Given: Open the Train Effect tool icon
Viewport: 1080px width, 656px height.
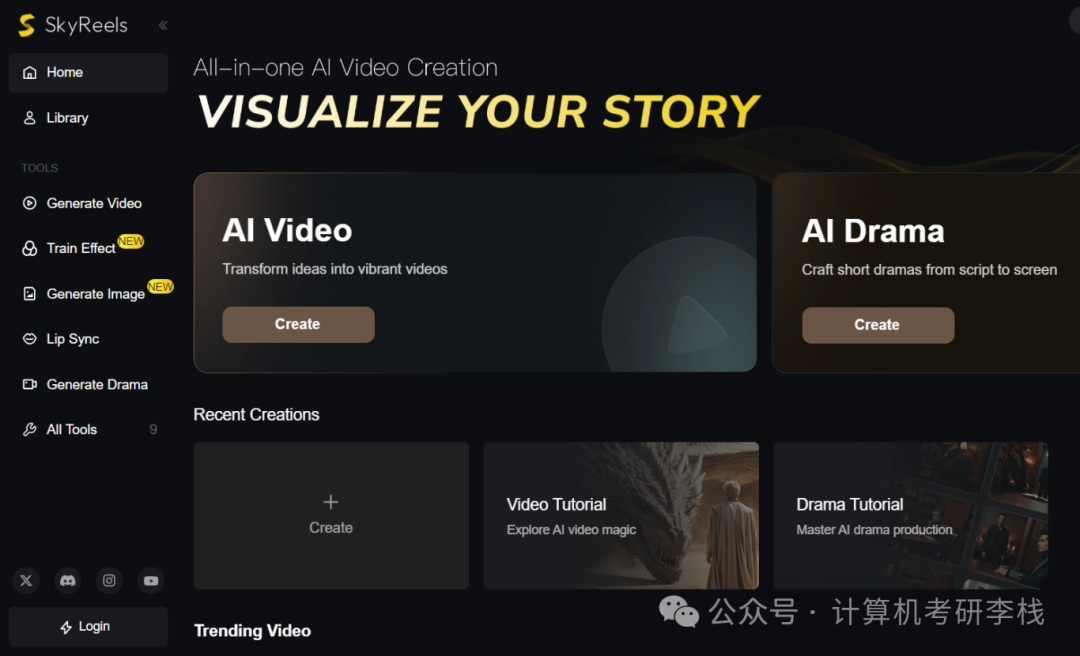Looking at the screenshot, I should click(29, 249).
